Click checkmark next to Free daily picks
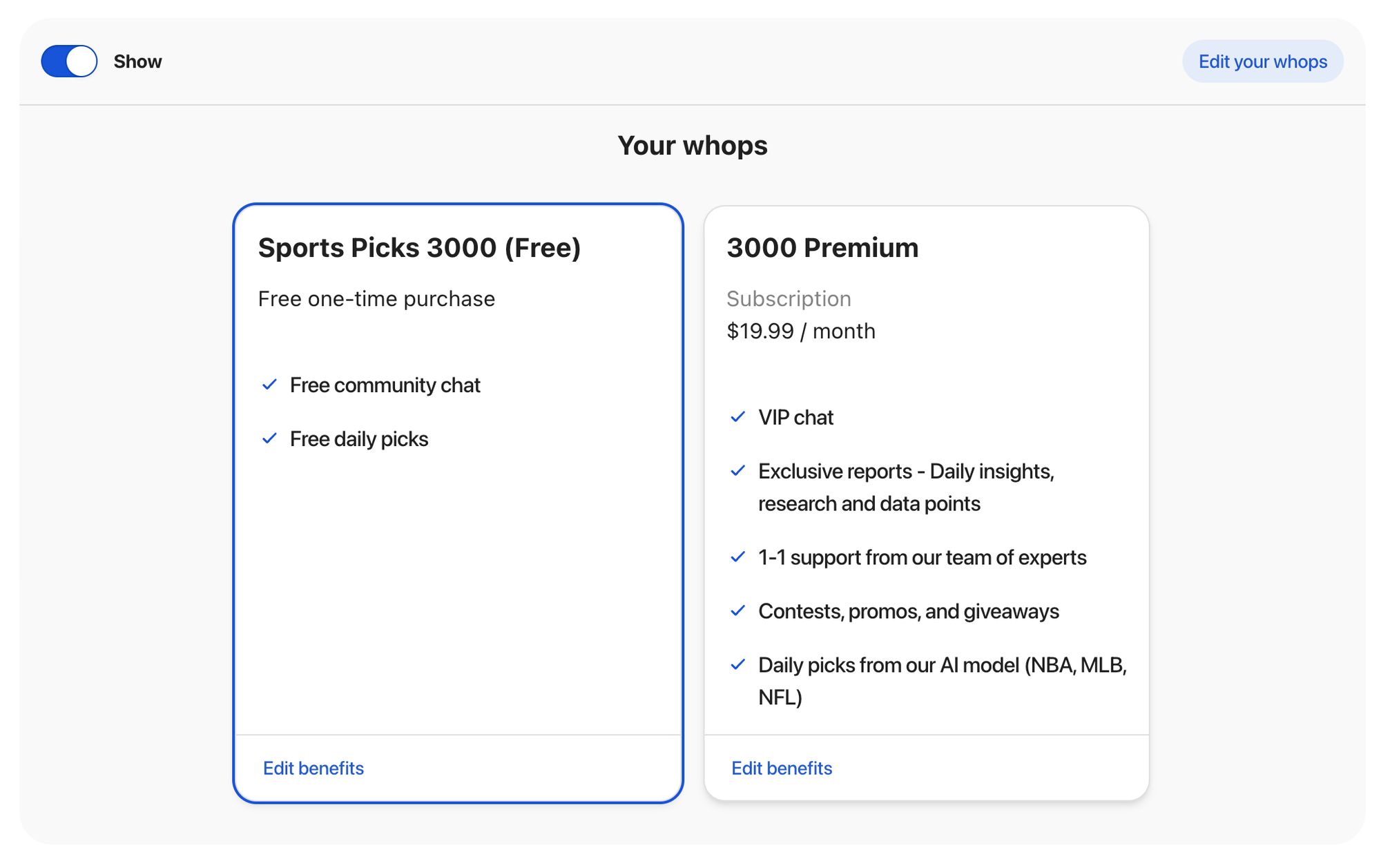 pos(269,438)
